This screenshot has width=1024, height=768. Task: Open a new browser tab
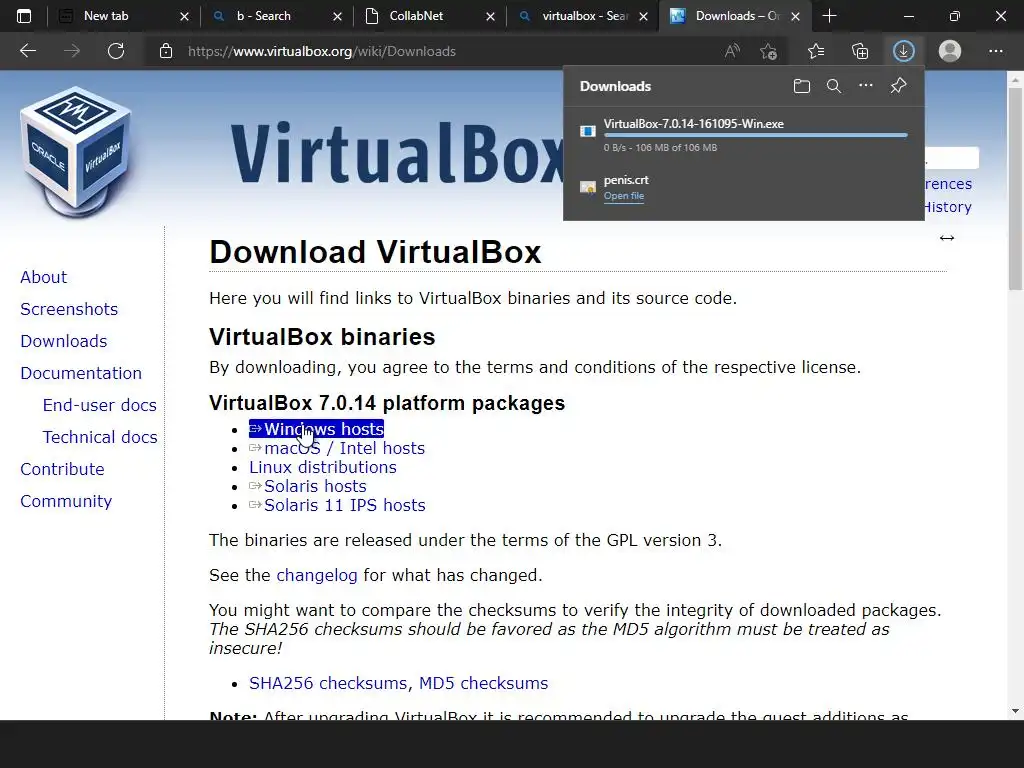tap(829, 16)
